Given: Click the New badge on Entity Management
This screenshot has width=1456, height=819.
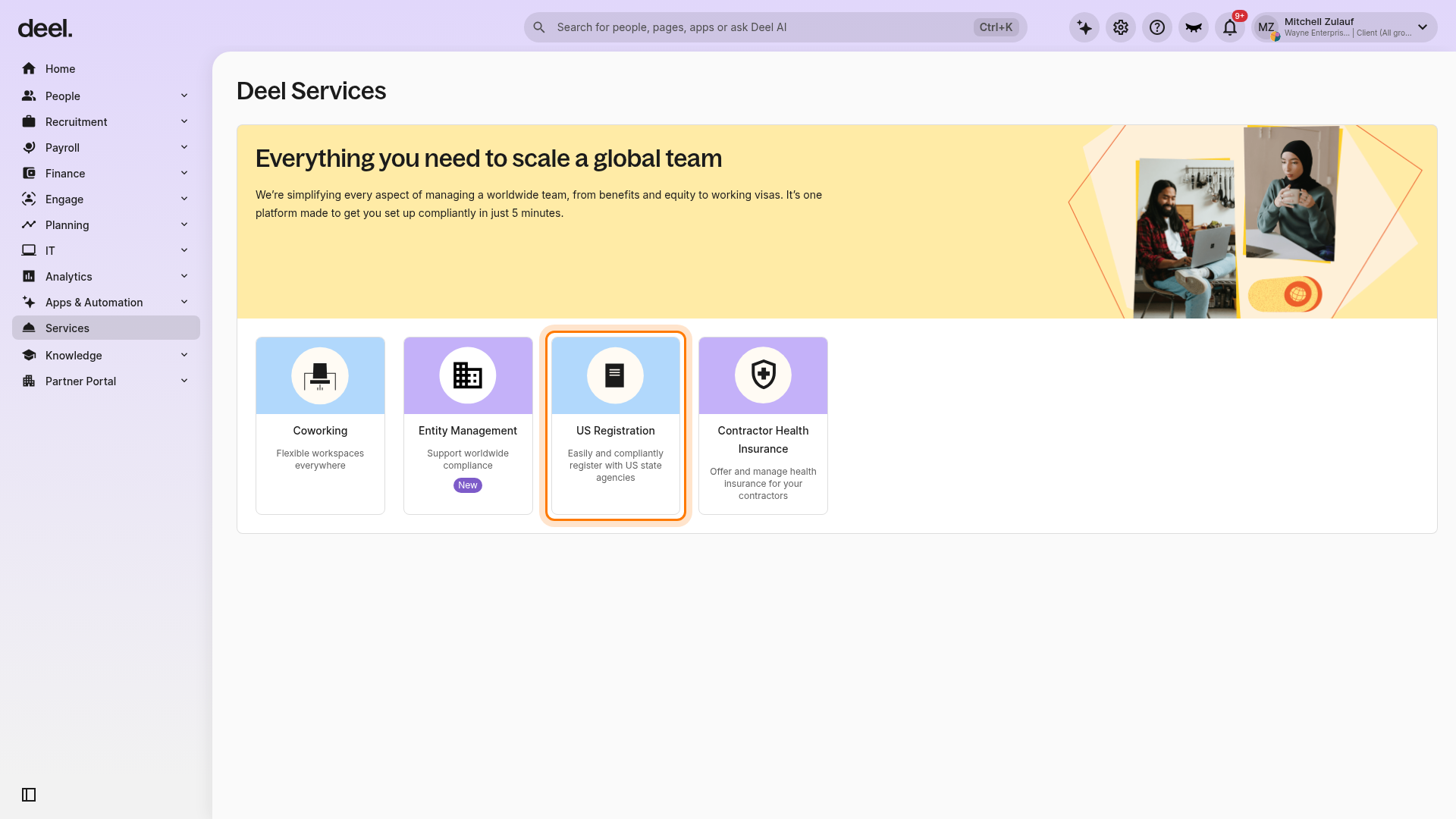Looking at the screenshot, I should 468,485.
